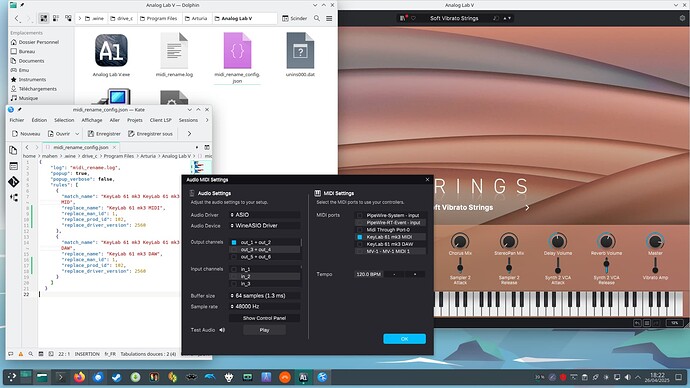
Task: Open Kate's Documents sidebar panel icon
Action: (x=13, y=150)
